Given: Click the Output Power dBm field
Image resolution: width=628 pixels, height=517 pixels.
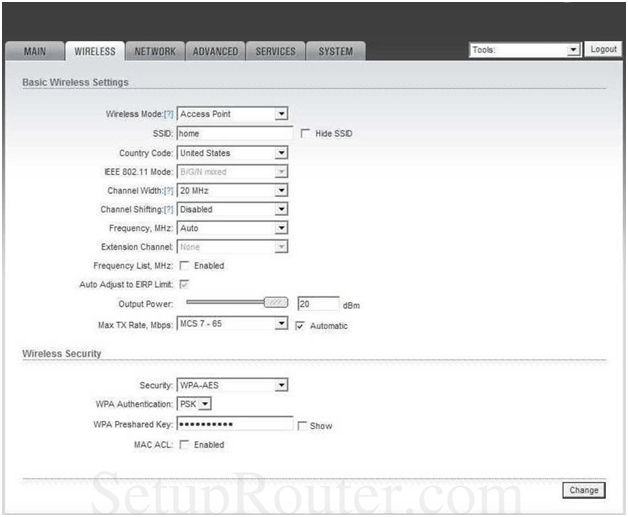Looking at the screenshot, I should tap(318, 304).
